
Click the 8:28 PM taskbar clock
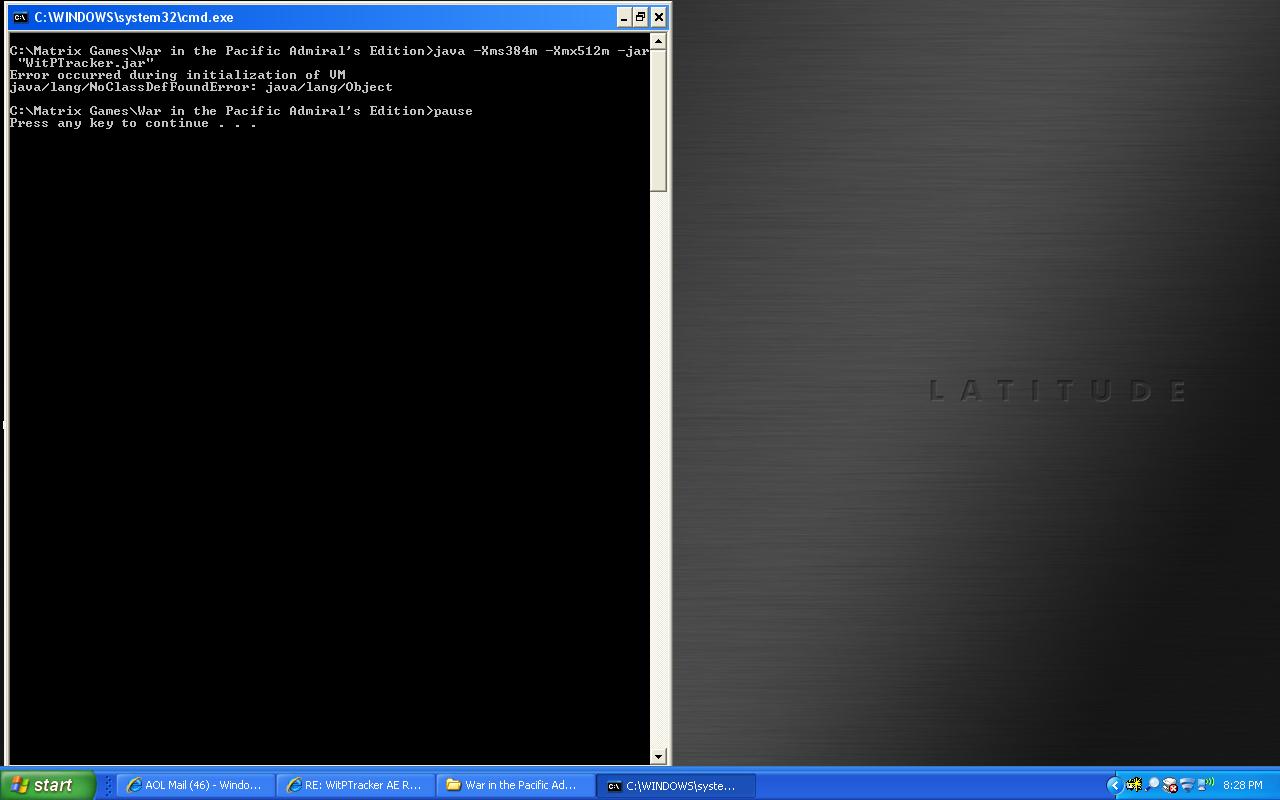[x=1242, y=785]
